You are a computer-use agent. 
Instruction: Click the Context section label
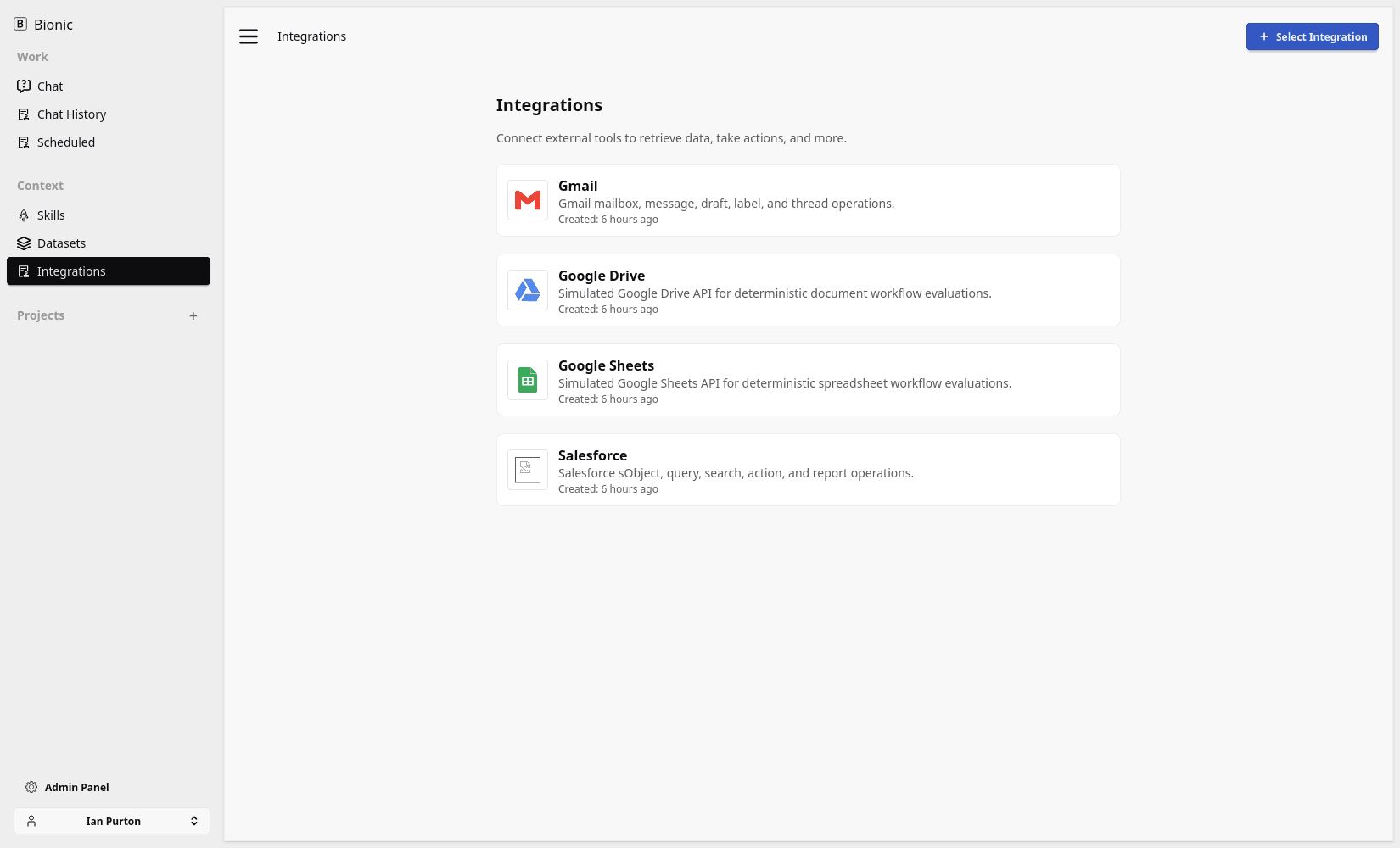40,186
